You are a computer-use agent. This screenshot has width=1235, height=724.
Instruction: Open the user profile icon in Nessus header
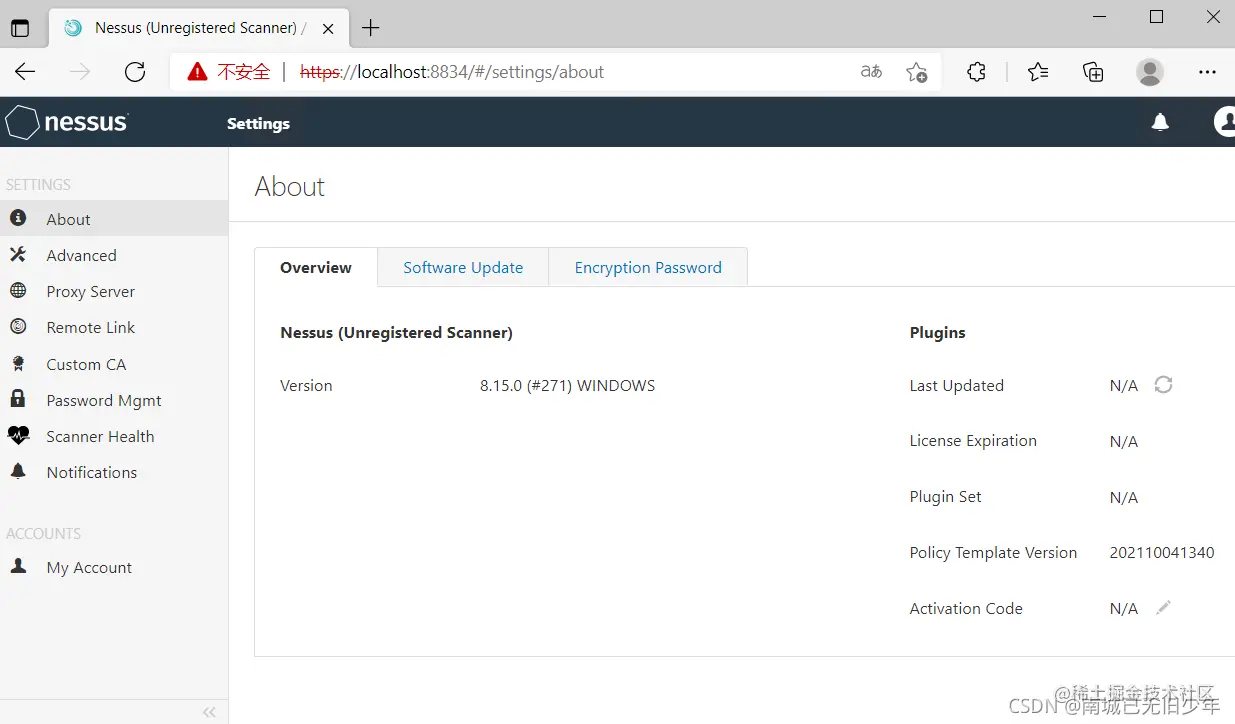1225,122
